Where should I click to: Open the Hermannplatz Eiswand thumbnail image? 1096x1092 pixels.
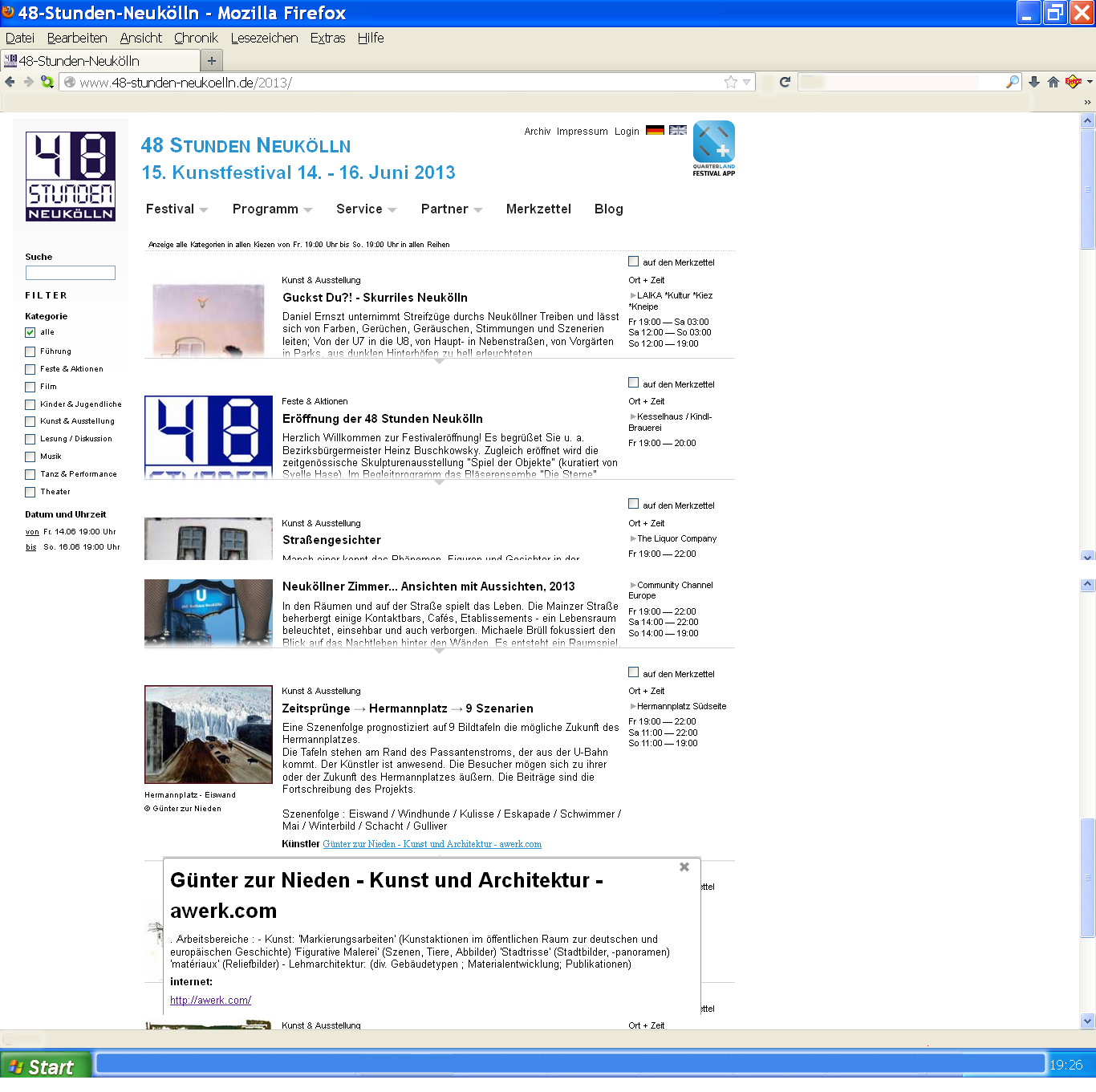pos(209,734)
